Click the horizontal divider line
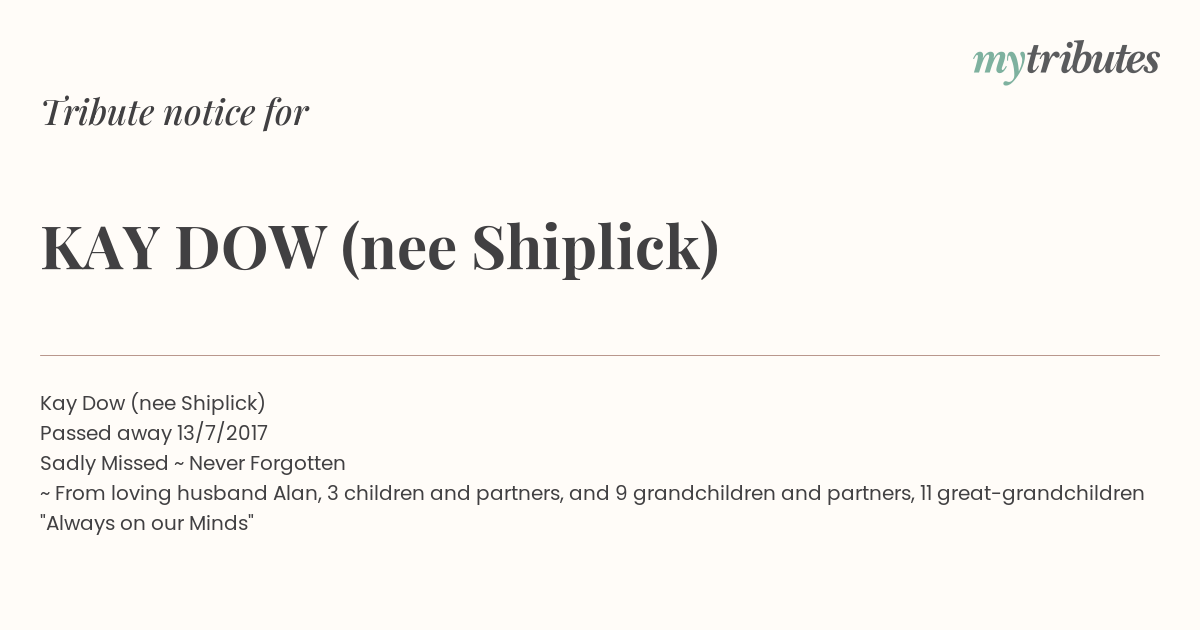The height and width of the screenshot is (630, 1200). pyautogui.click(x=600, y=355)
